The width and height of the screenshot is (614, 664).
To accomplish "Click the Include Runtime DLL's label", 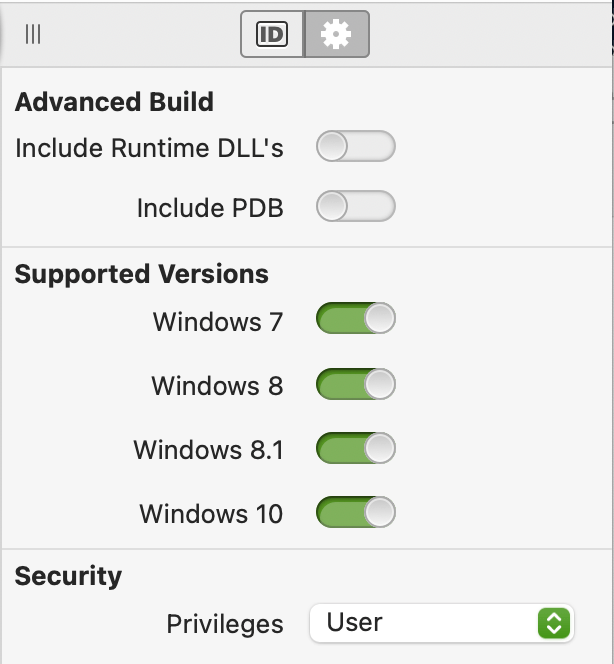I will click(149, 148).
